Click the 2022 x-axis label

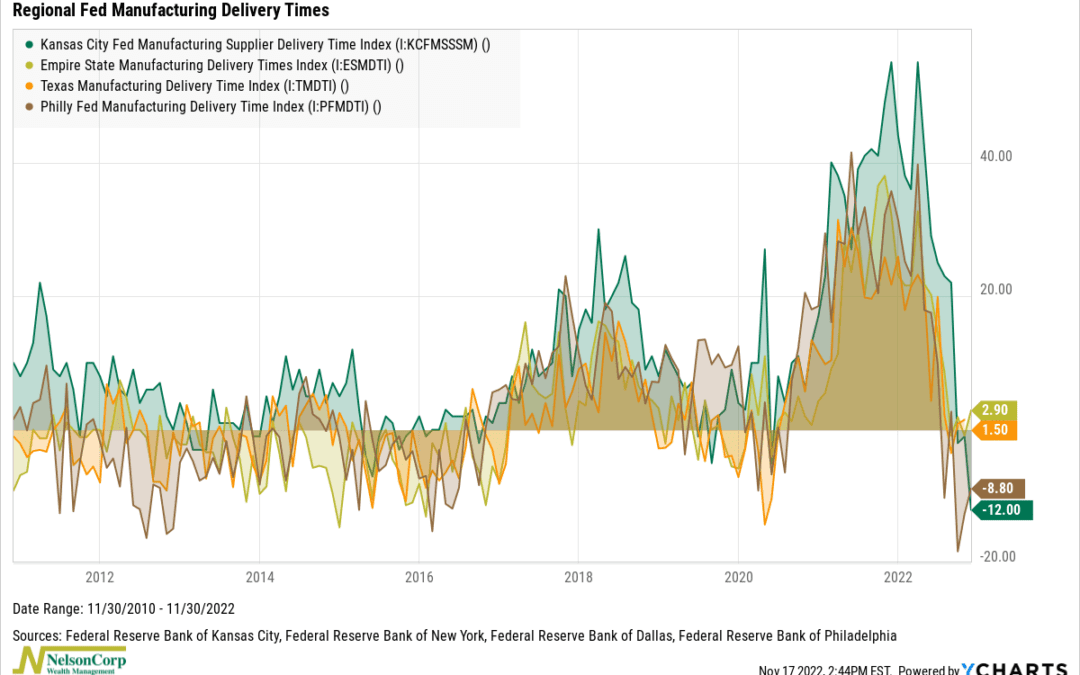coord(897,578)
